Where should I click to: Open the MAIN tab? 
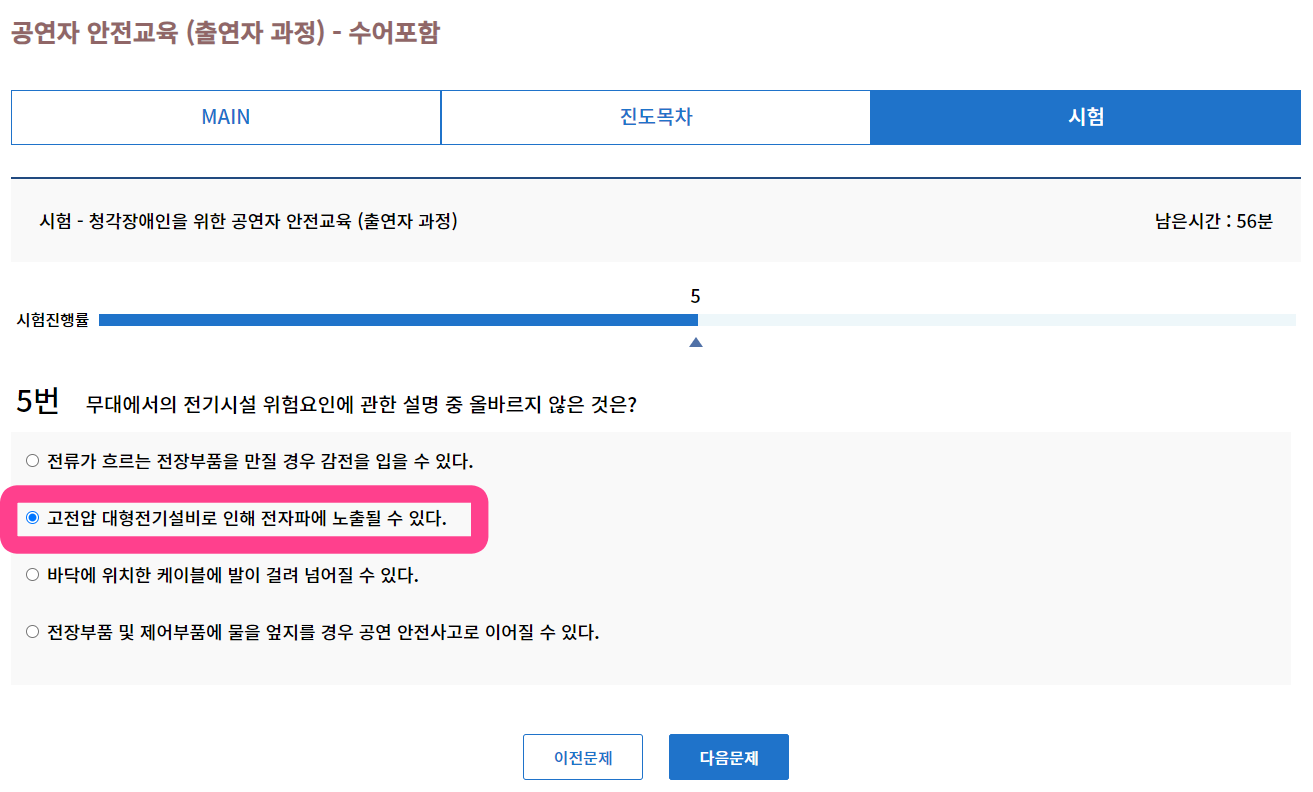[226, 117]
